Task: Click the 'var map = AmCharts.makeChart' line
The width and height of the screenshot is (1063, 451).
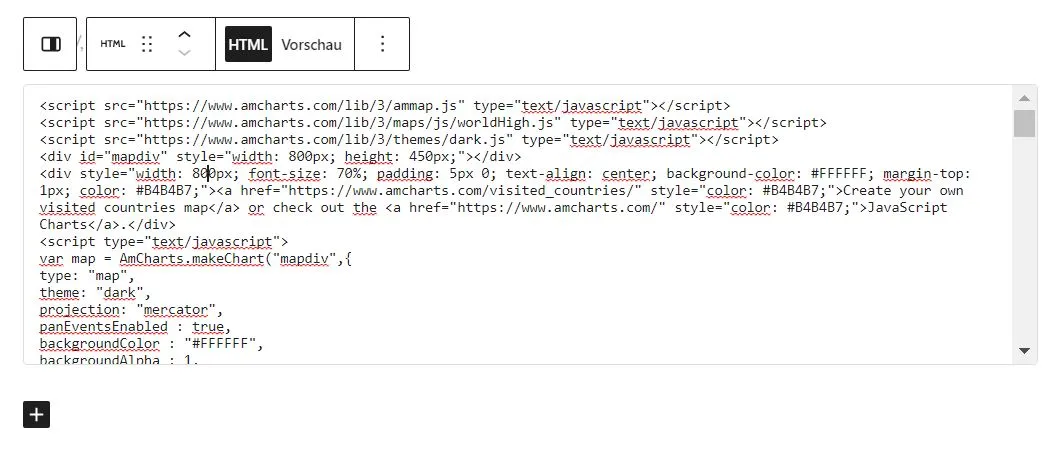Action: (x=195, y=258)
